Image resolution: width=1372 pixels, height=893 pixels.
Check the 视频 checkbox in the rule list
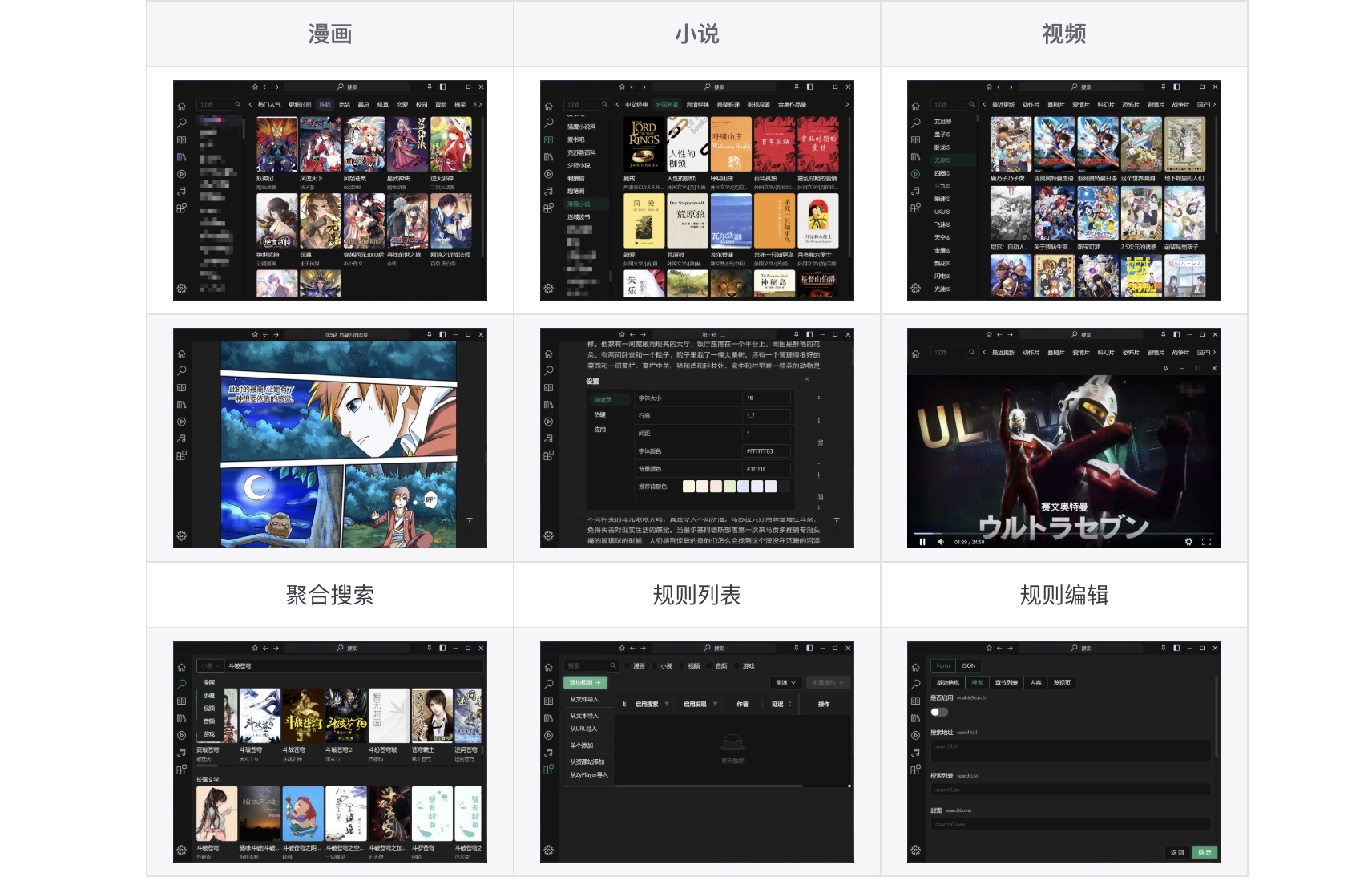[x=682, y=665]
